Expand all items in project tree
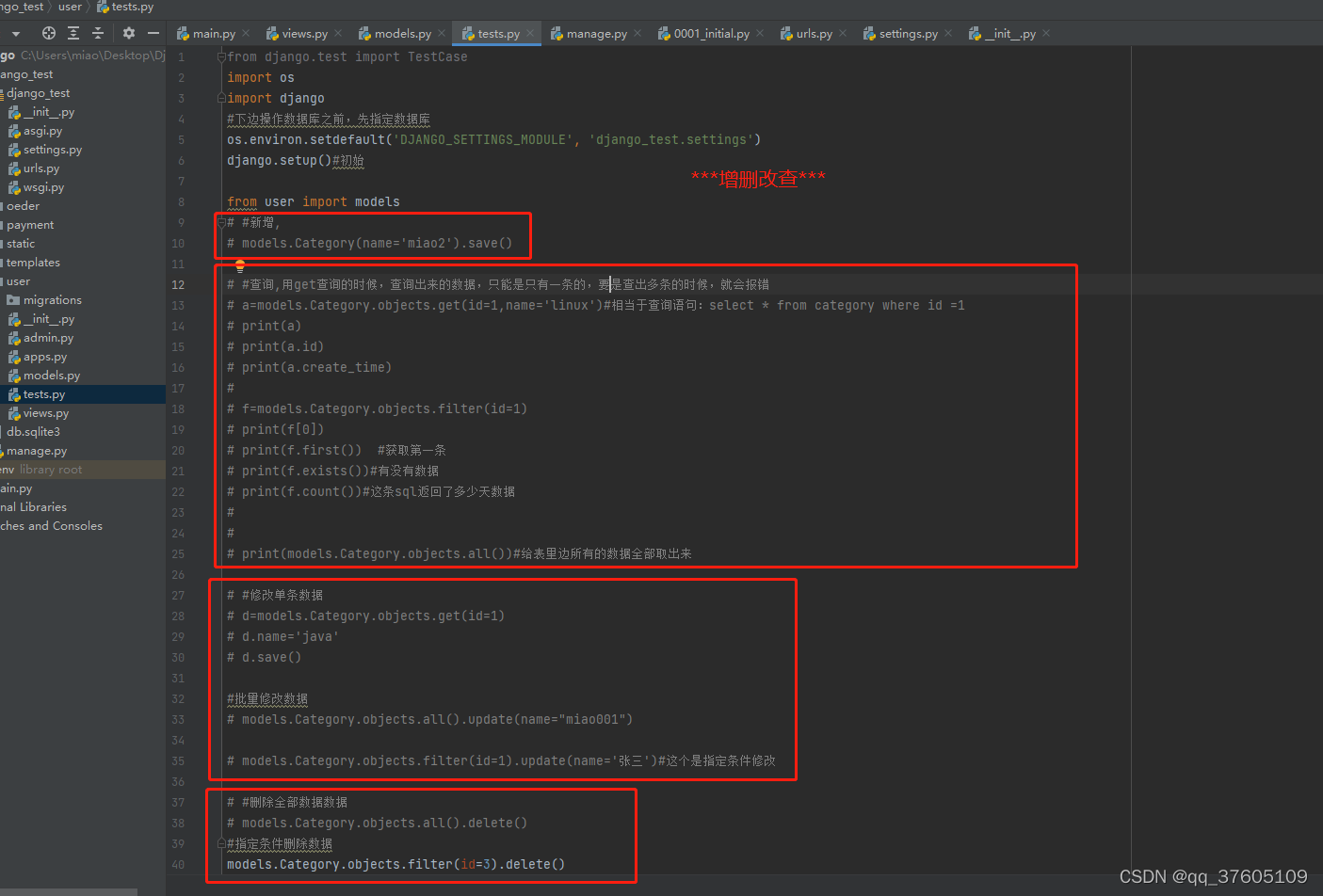1323x896 pixels. tap(73, 33)
